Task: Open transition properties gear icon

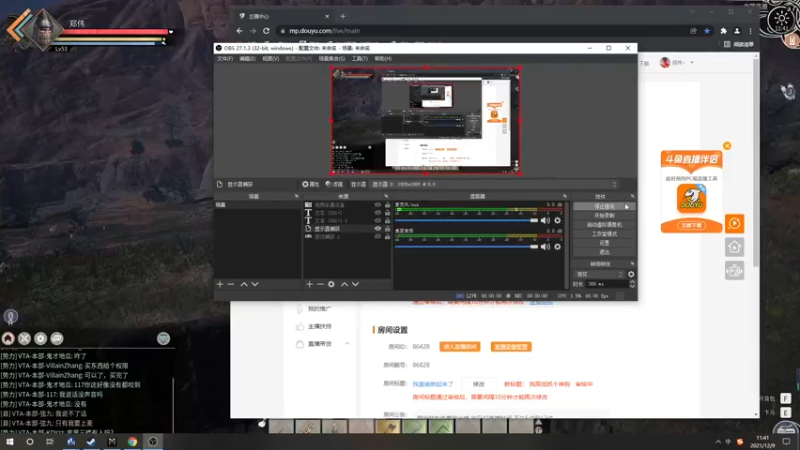Action: (x=631, y=274)
